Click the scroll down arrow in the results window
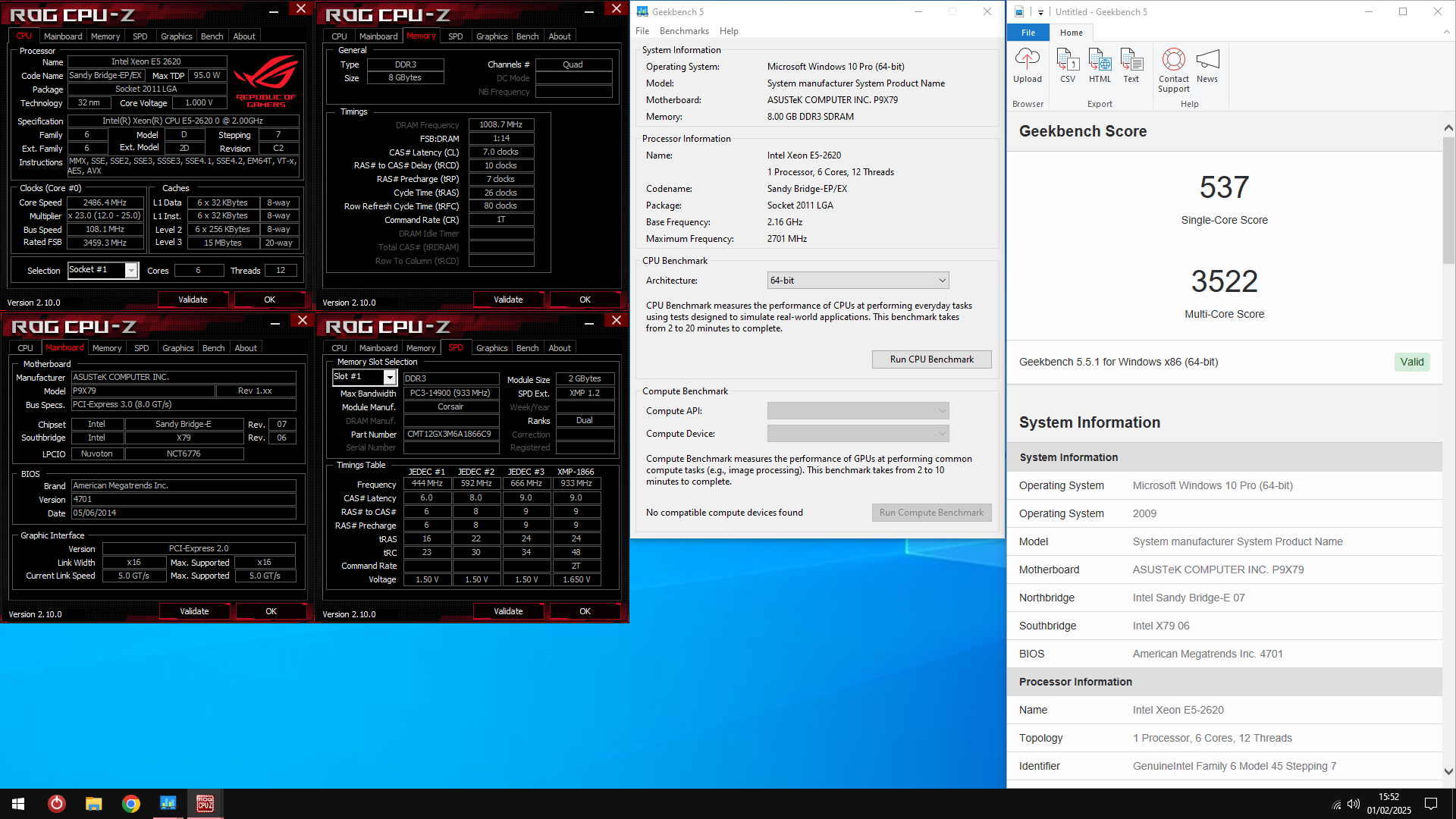1456x819 pixels. point(1448,772)
